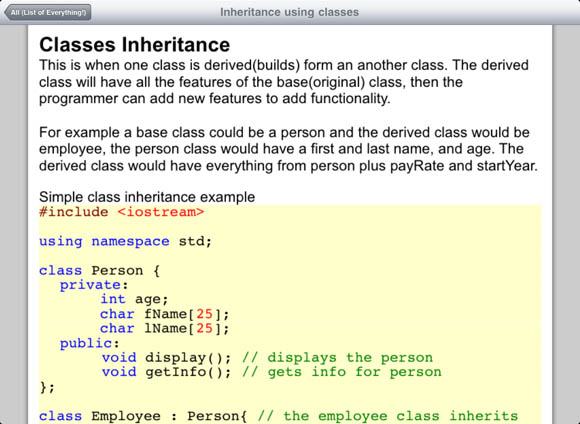
Task: Click the 'class Employee : Person{' code line
Action: tap(143, 416)
